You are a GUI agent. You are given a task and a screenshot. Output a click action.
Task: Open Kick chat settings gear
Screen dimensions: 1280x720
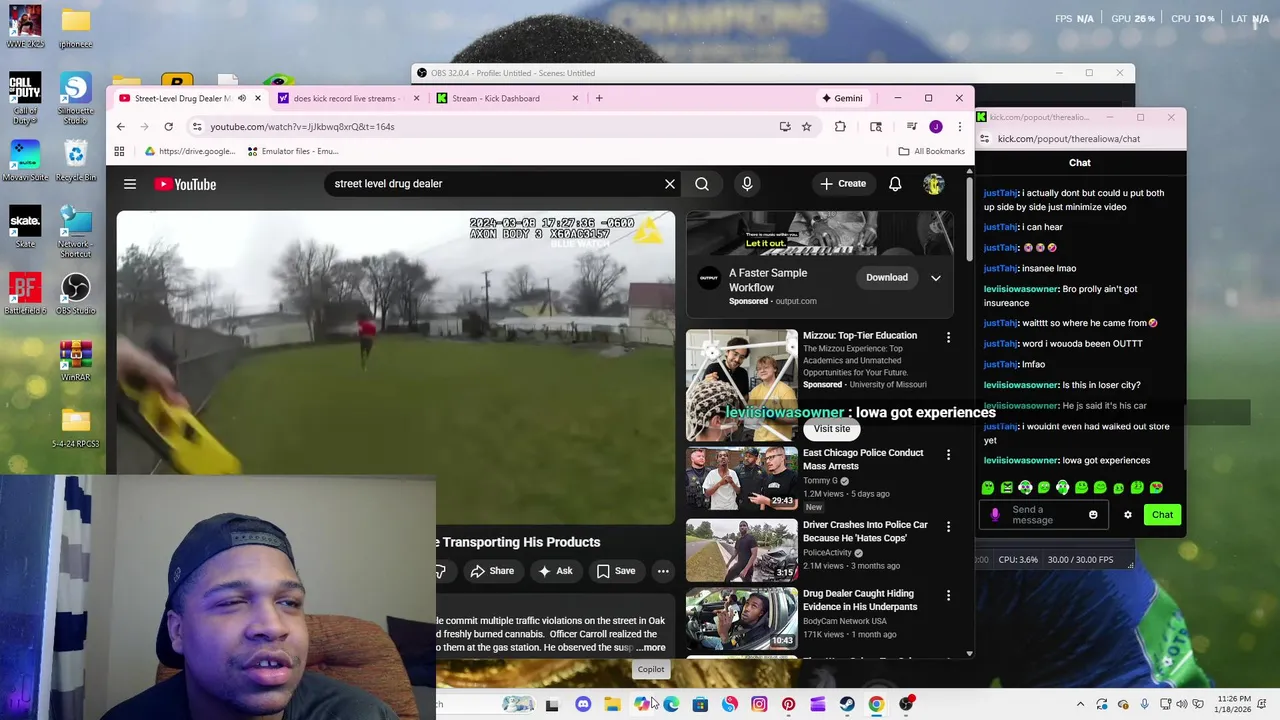coord(1128,515)
